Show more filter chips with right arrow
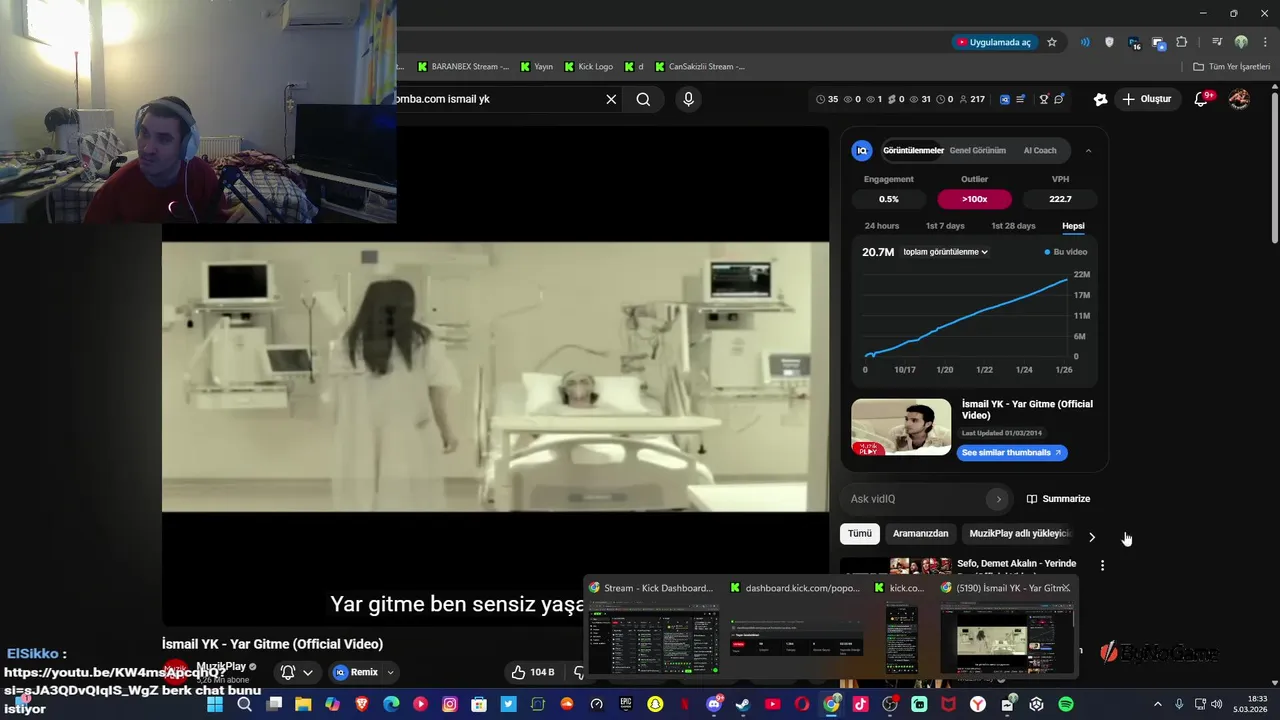This screenshot has height=720, width=1280. (1092, 537)
